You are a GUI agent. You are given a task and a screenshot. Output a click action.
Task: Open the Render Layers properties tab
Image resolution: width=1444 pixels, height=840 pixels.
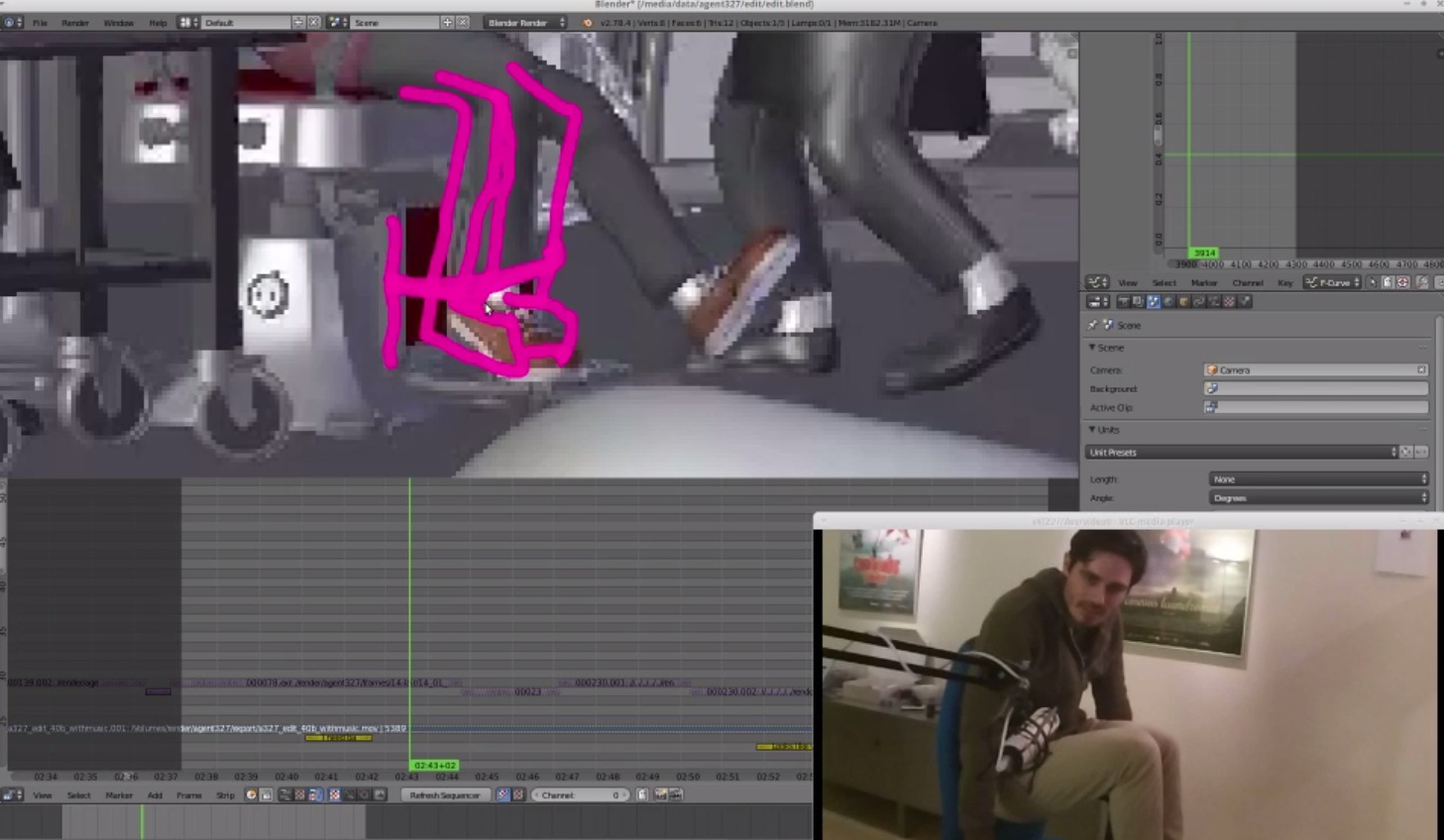[1138, 302]
